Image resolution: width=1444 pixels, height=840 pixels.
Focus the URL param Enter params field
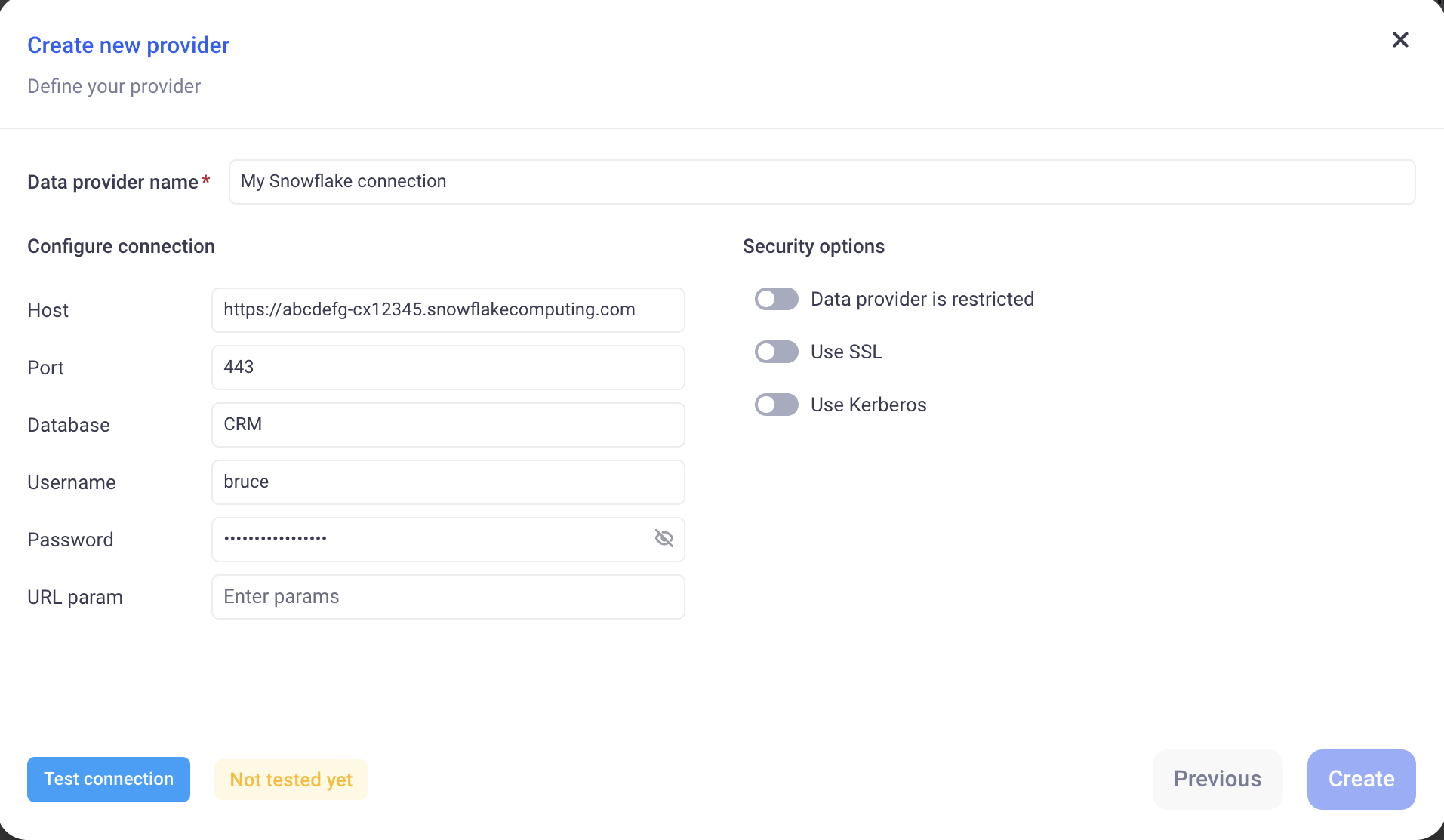(x=448, y=597)
